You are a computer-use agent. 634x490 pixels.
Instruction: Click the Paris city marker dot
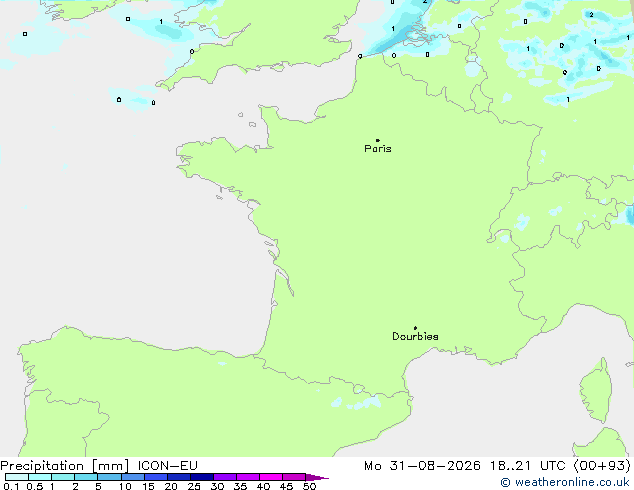pos(378,140)
